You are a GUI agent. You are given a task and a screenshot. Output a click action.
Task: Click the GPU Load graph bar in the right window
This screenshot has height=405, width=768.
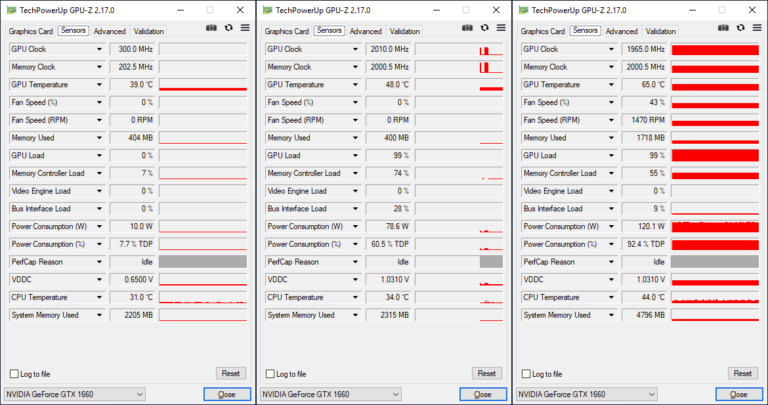click(710, 156)
